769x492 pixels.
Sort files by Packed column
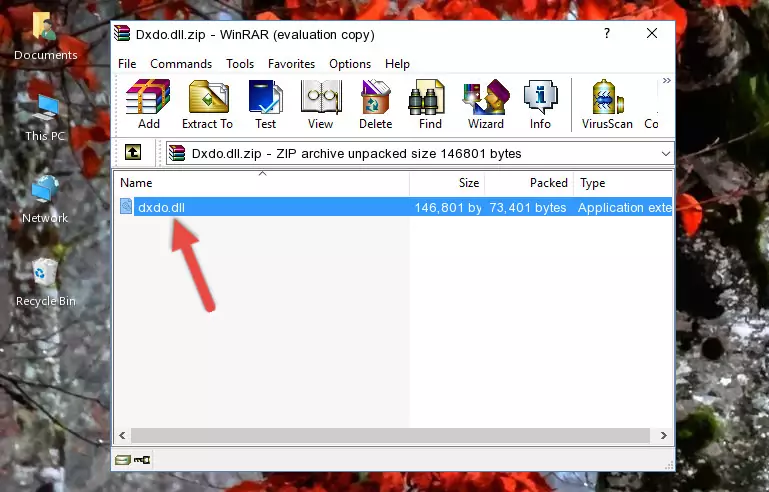529,183
